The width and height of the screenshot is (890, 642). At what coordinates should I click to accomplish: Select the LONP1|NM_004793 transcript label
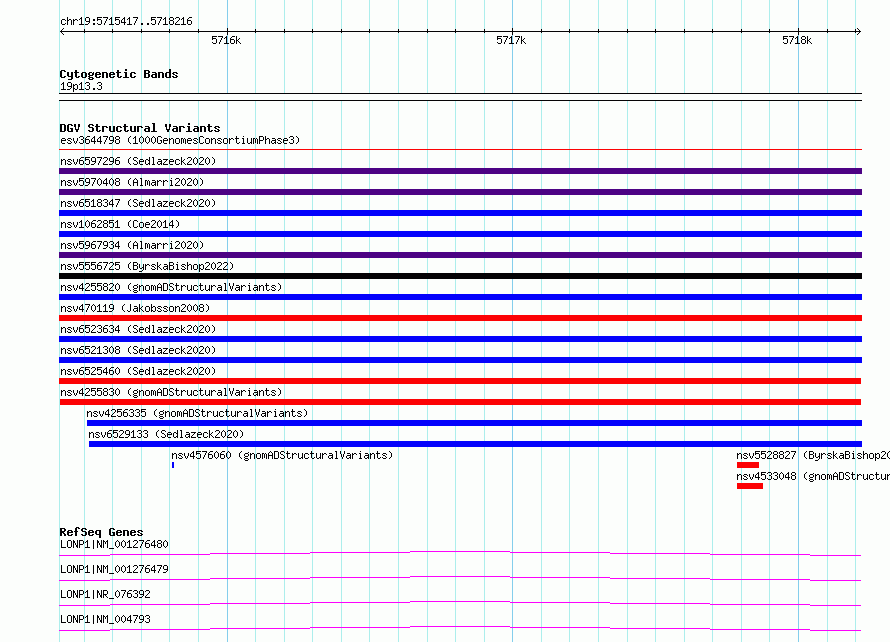pos(105,619)
